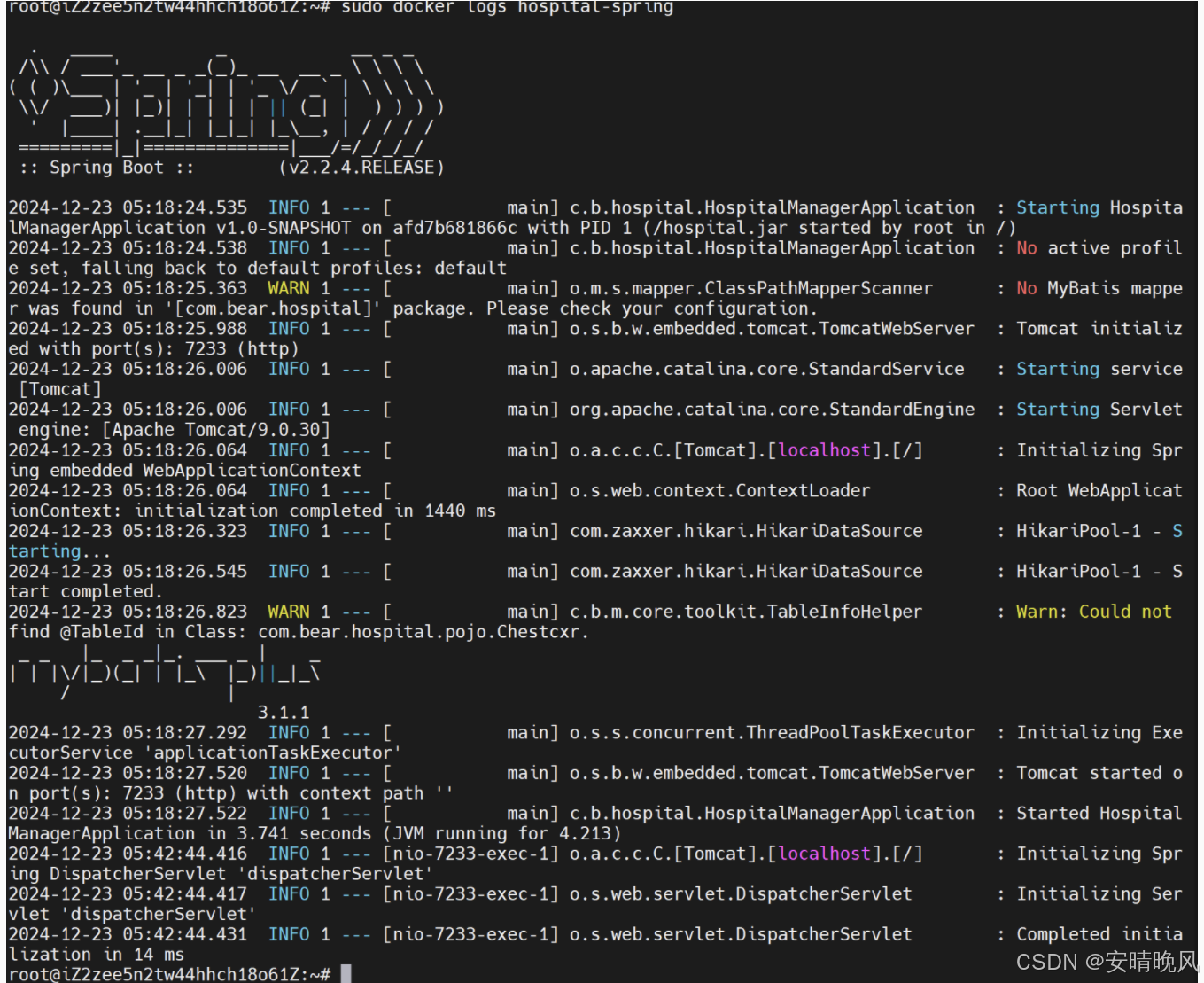Click the MyBatis-Plus ASCII art logo
Screen dimensions: 1204x983
[164, 674]
